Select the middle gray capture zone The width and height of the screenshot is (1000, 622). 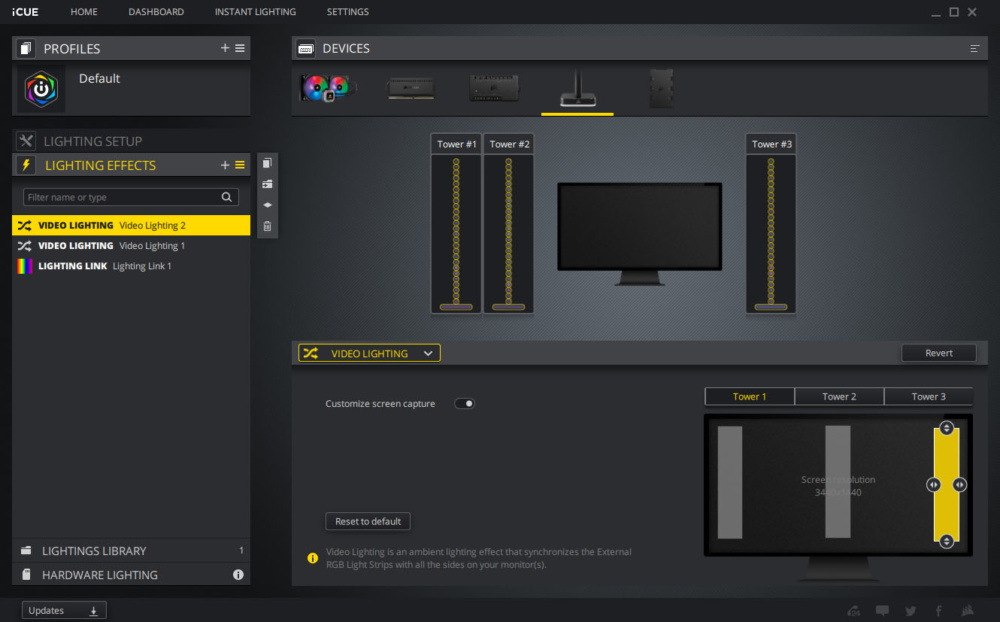pos(837,482)
